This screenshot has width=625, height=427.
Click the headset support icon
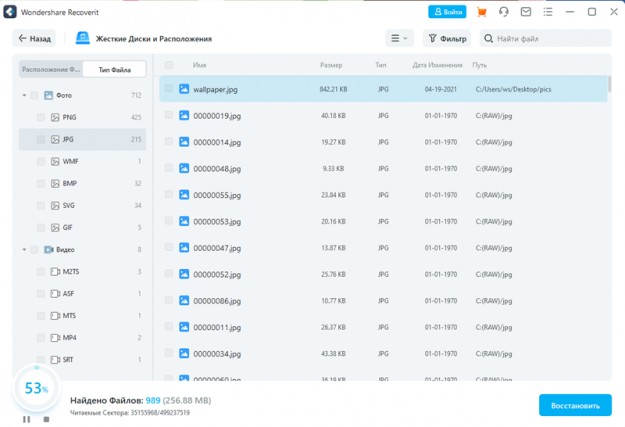pyautogui.click(x=503, y=12)
